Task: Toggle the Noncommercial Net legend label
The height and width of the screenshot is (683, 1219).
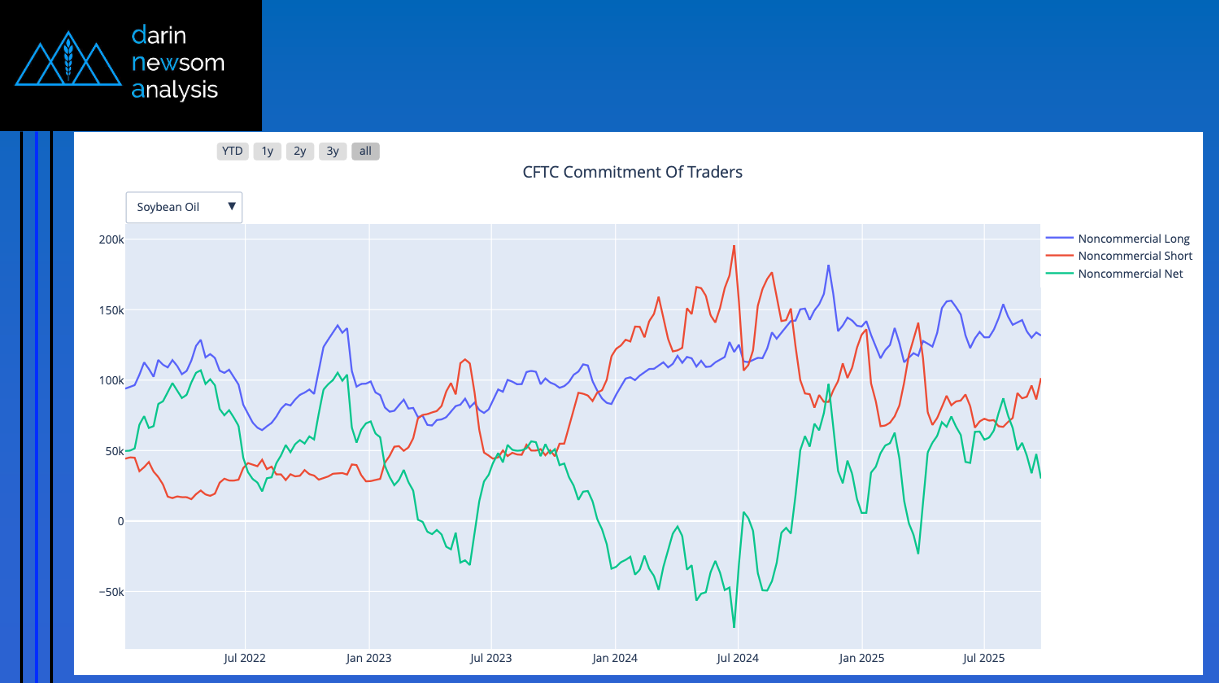Action: click(1130, 273)
